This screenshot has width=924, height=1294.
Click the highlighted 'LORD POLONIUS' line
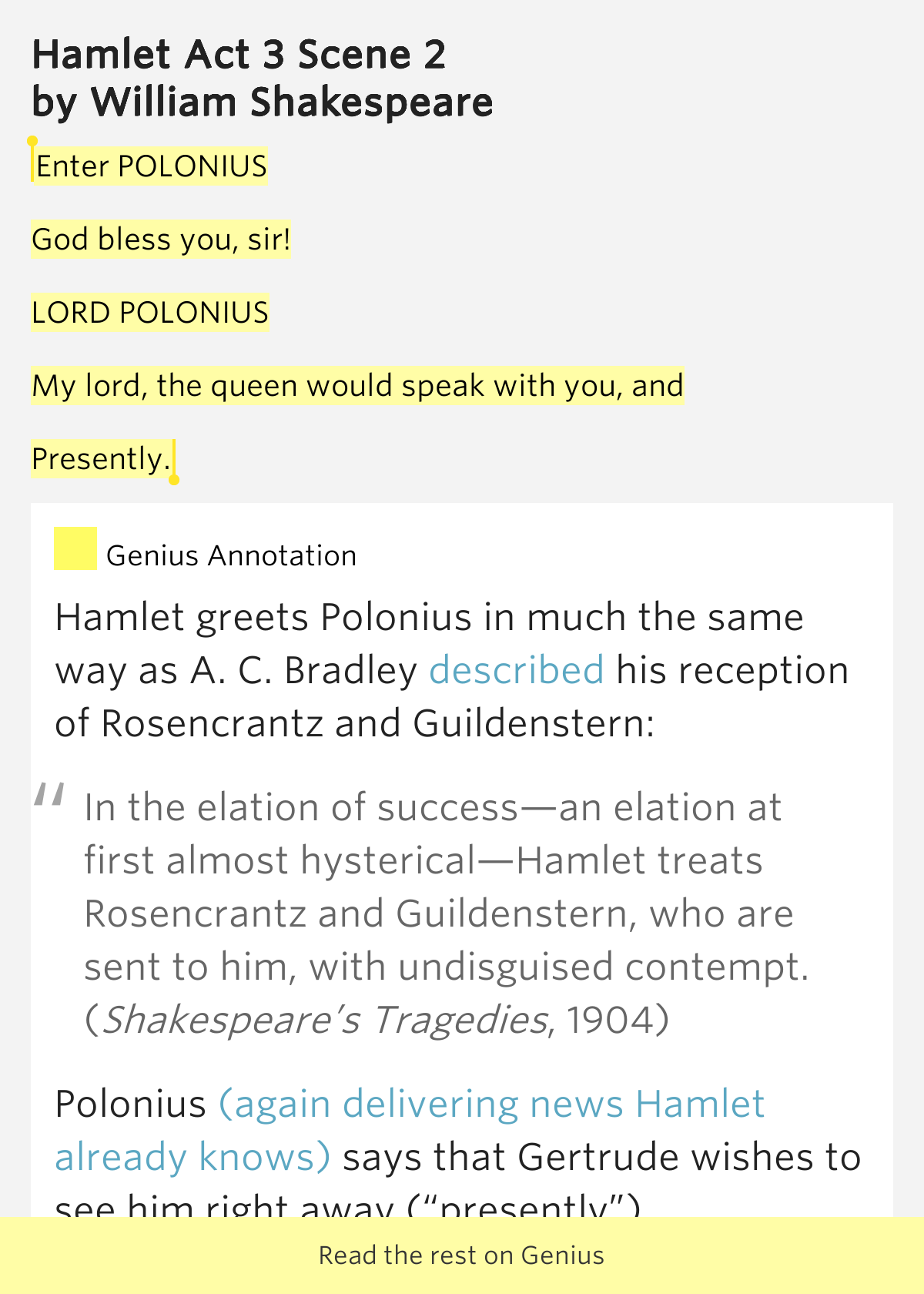click(150, 313)
